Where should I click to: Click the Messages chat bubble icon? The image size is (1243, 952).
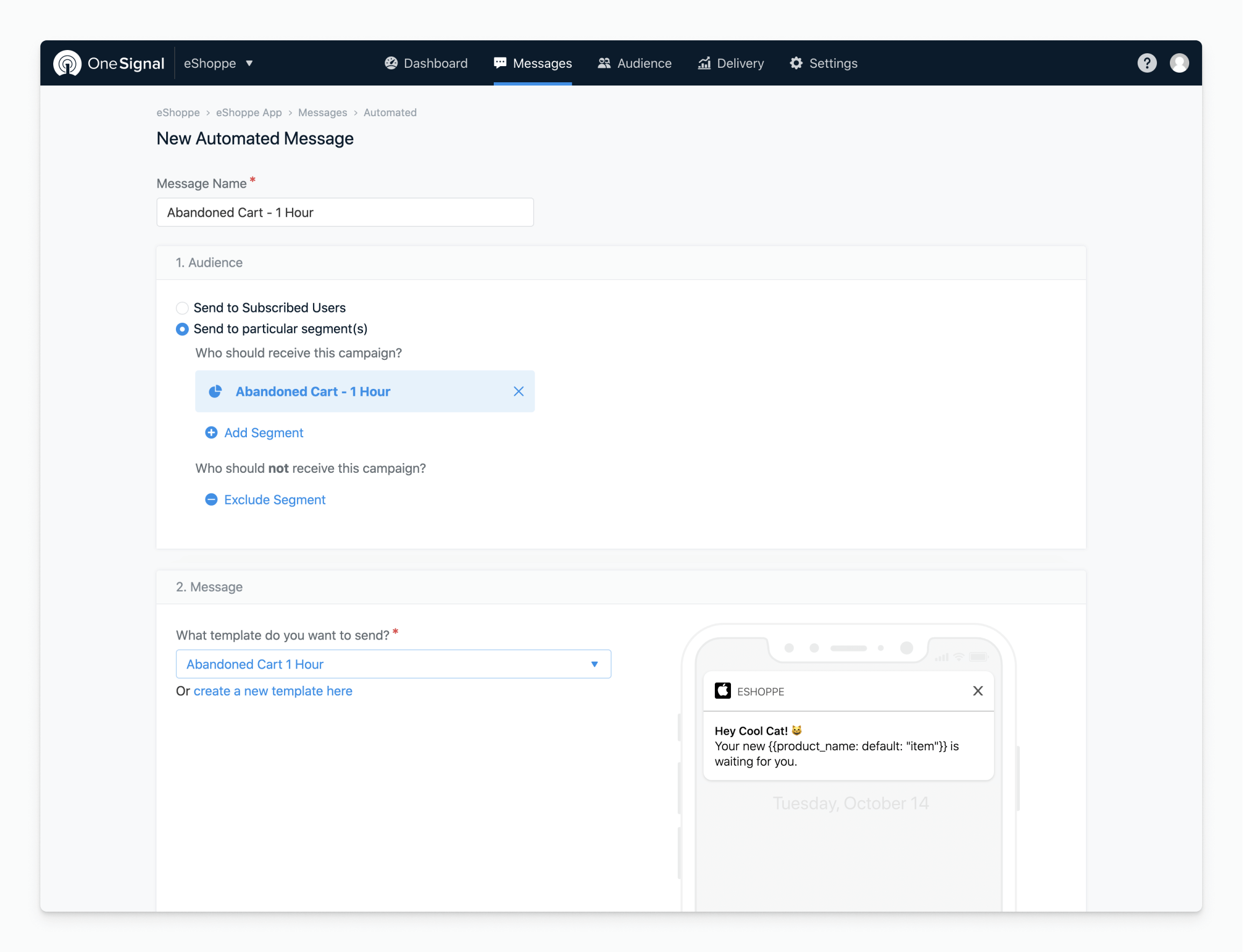point(500,63)
